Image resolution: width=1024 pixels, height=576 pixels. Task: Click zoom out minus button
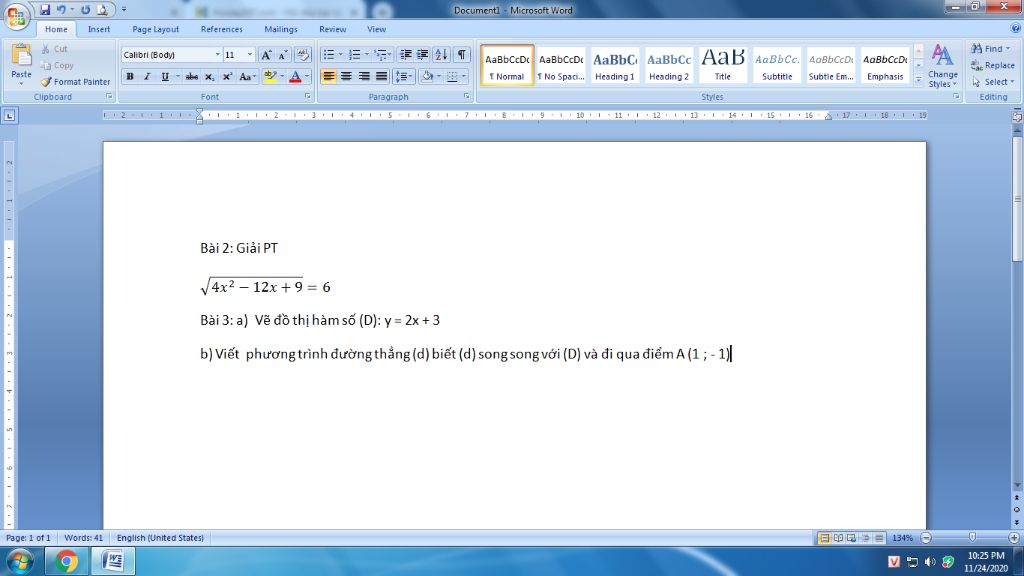pyautogui.click(x=925, y=537)
